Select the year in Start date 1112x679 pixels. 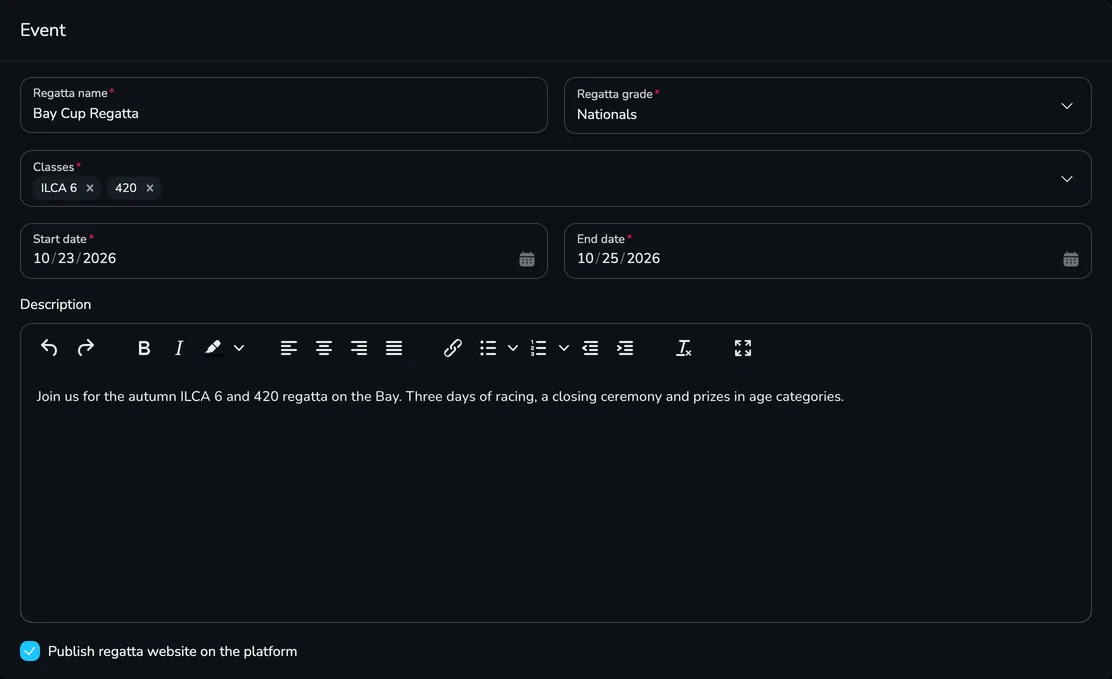tap(99, 258)
